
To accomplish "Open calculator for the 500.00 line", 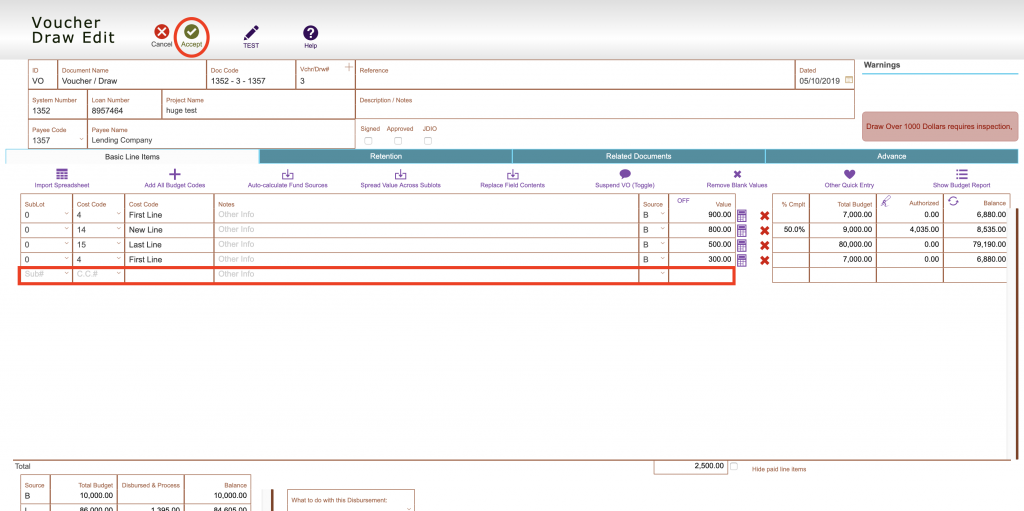I will click(x=742, y=245).
